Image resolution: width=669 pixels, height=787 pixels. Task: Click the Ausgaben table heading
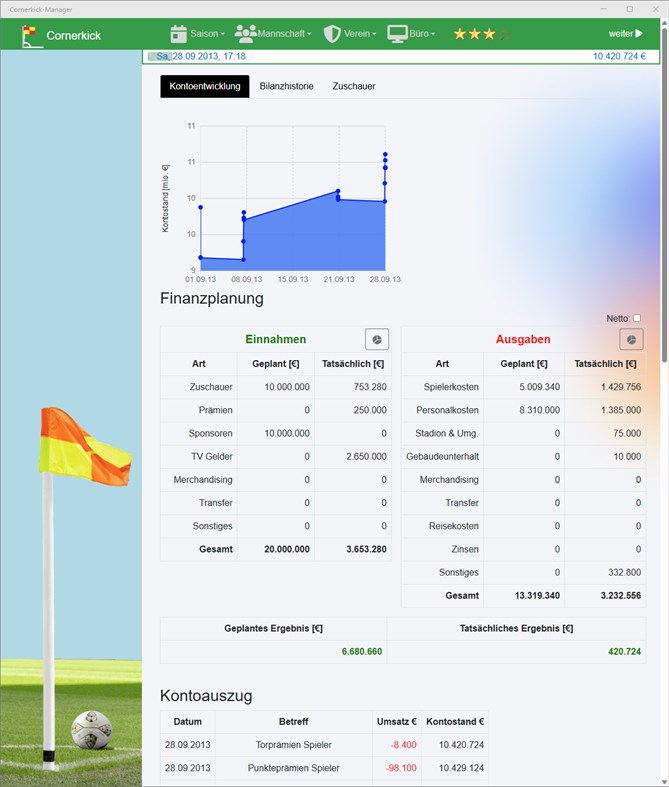[523, 339]
